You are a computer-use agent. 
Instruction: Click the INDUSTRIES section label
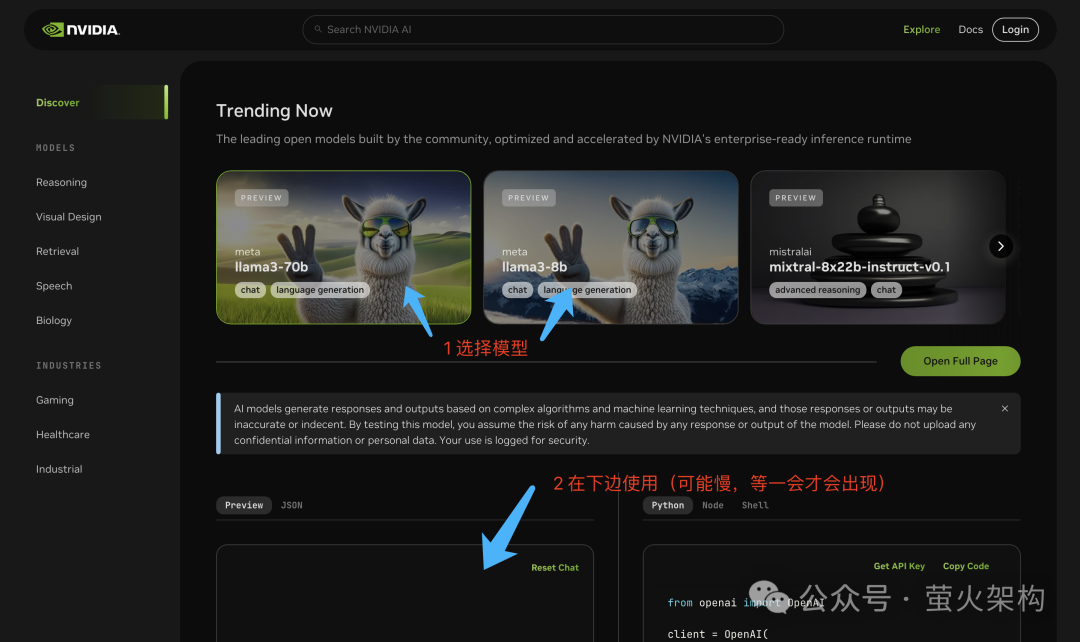tap(68, 366)
